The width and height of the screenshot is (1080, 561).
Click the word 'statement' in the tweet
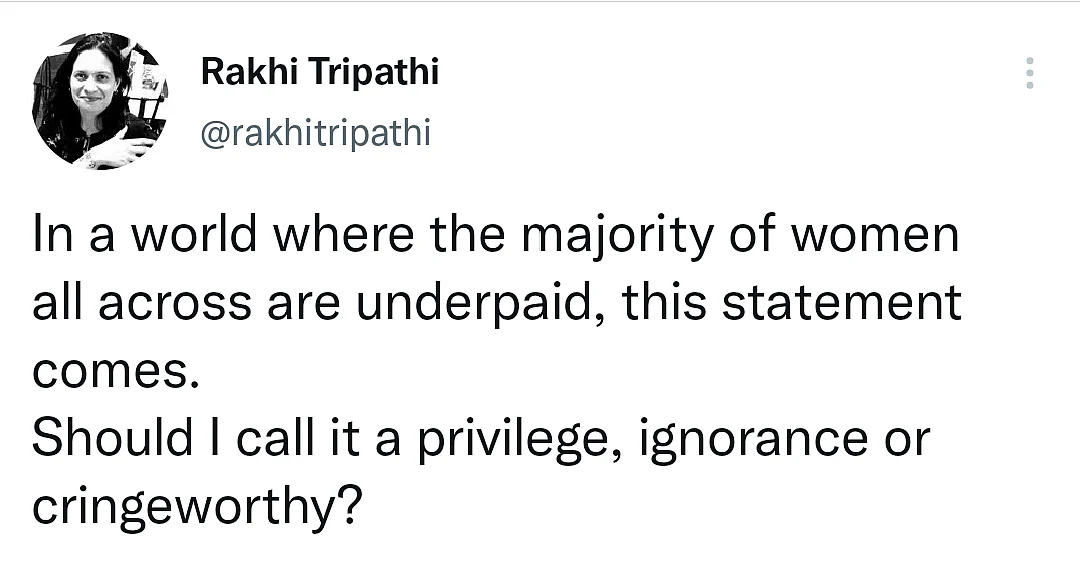pyautogui.click(x=842, y=303)
